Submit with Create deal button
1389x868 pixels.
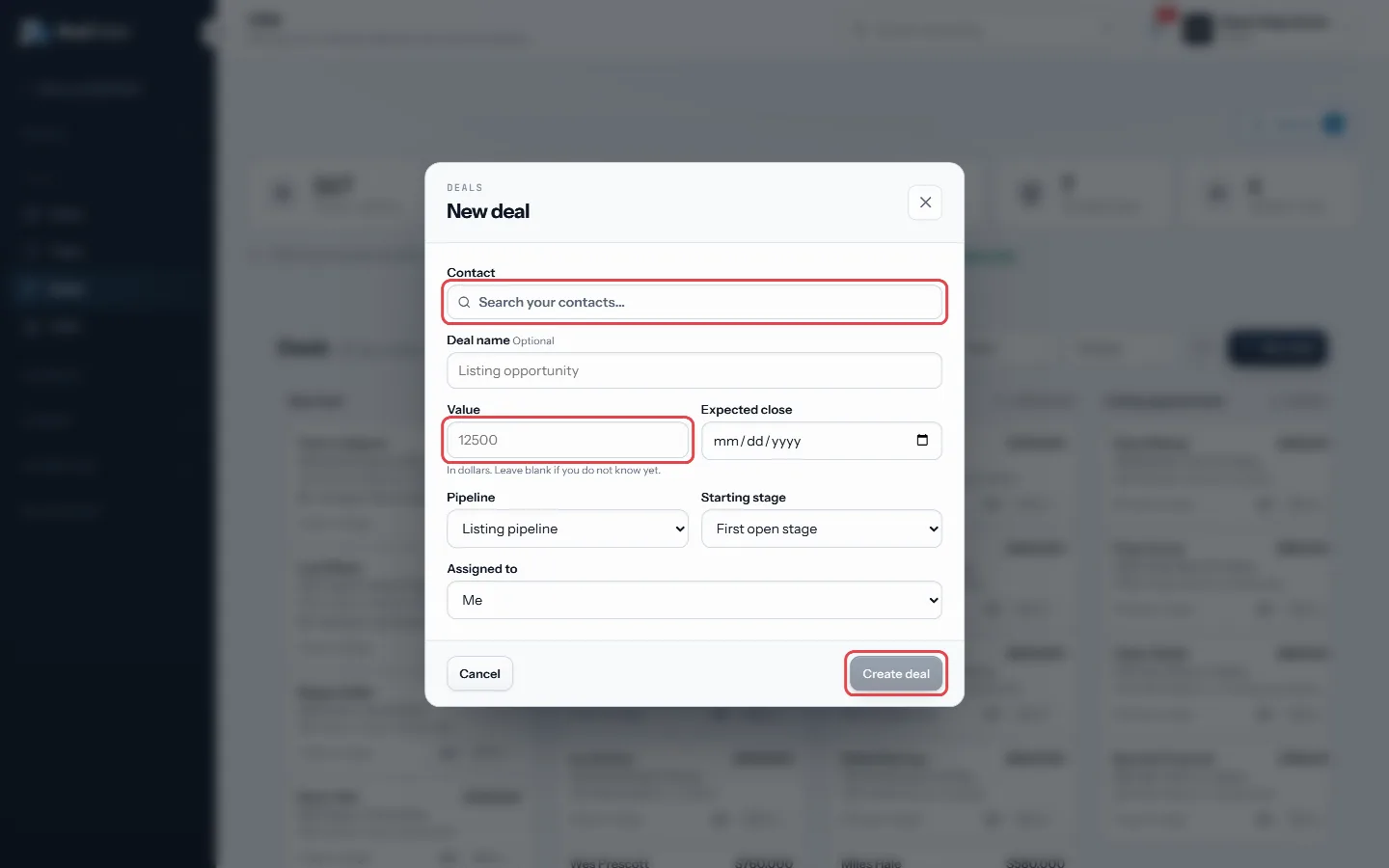[x=896, y=674]
